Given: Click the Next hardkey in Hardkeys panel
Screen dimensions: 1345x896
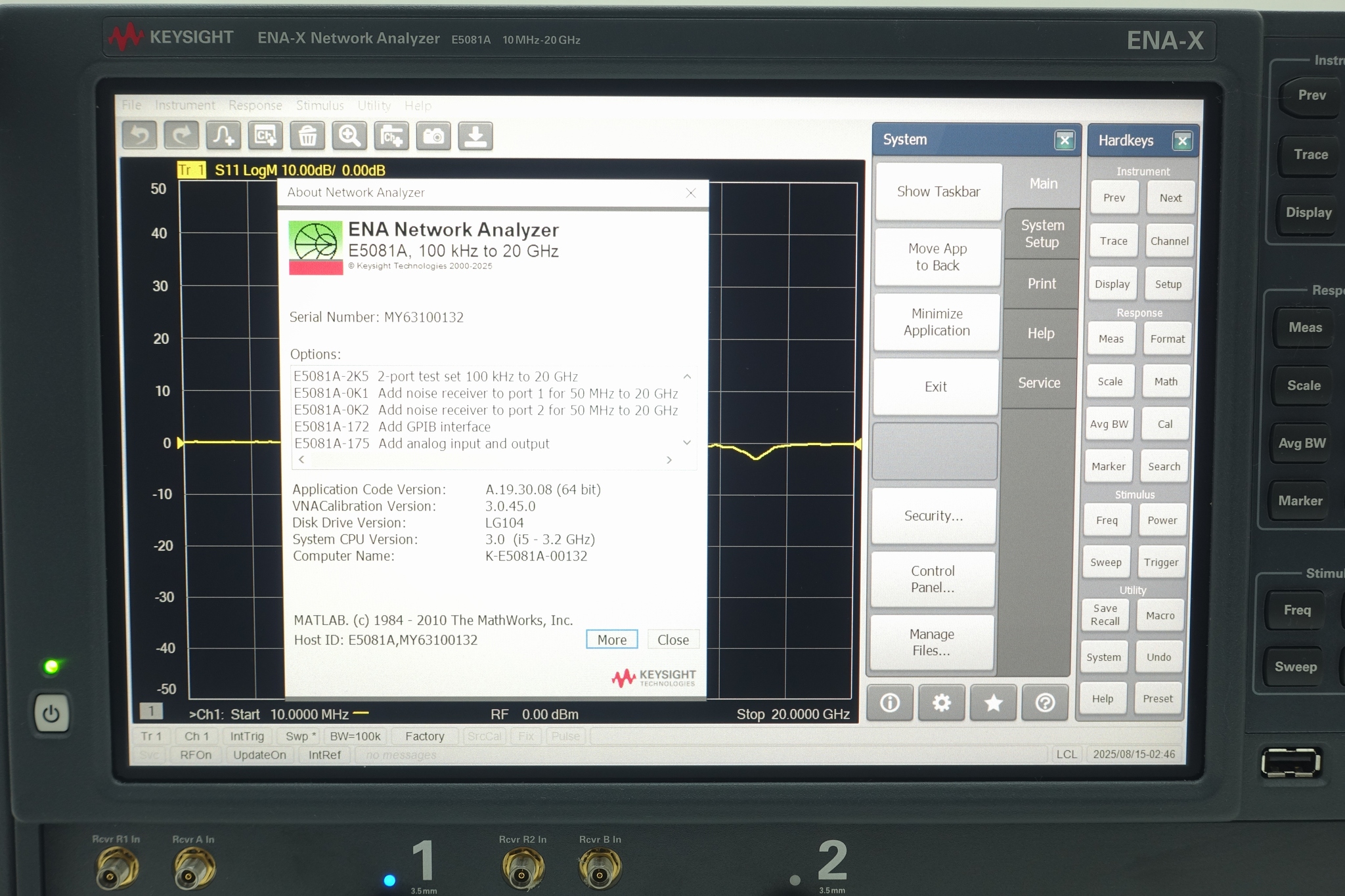Looking at the screenshot, I should (x=1170, y=198).
